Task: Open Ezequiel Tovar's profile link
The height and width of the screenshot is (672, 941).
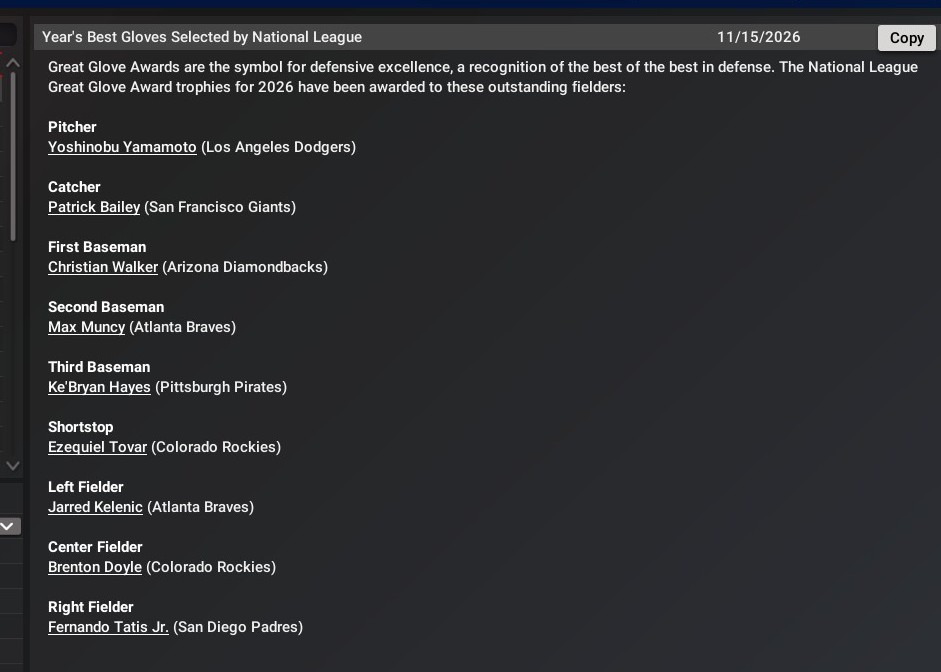Action: pos(97,447)
